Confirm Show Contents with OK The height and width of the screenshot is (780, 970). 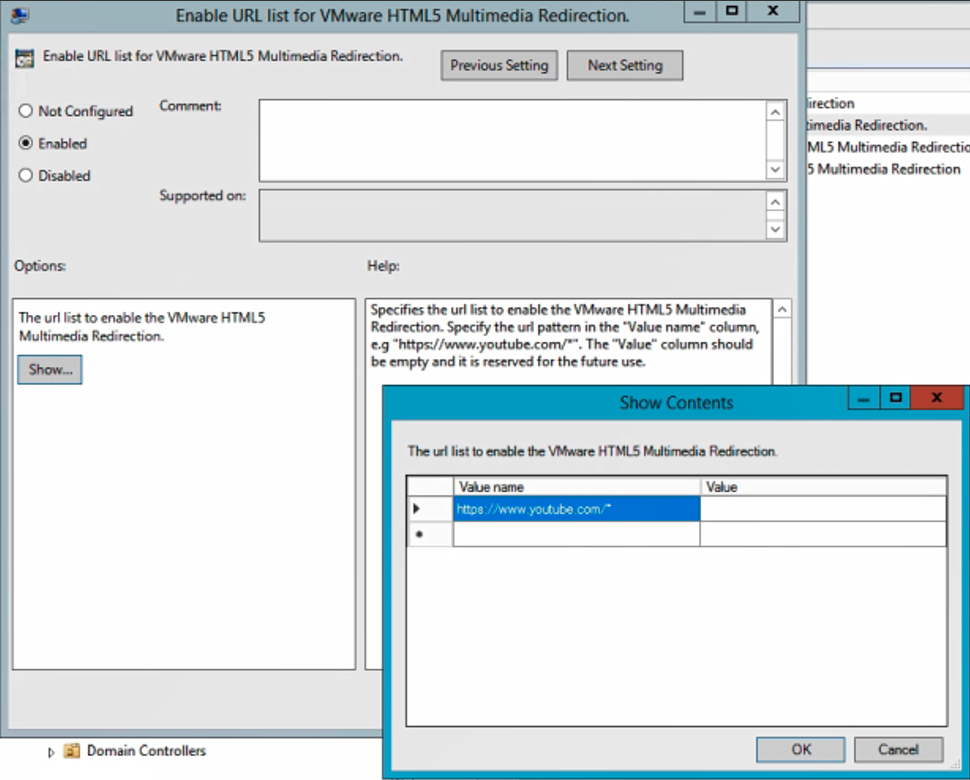(800, 749)
